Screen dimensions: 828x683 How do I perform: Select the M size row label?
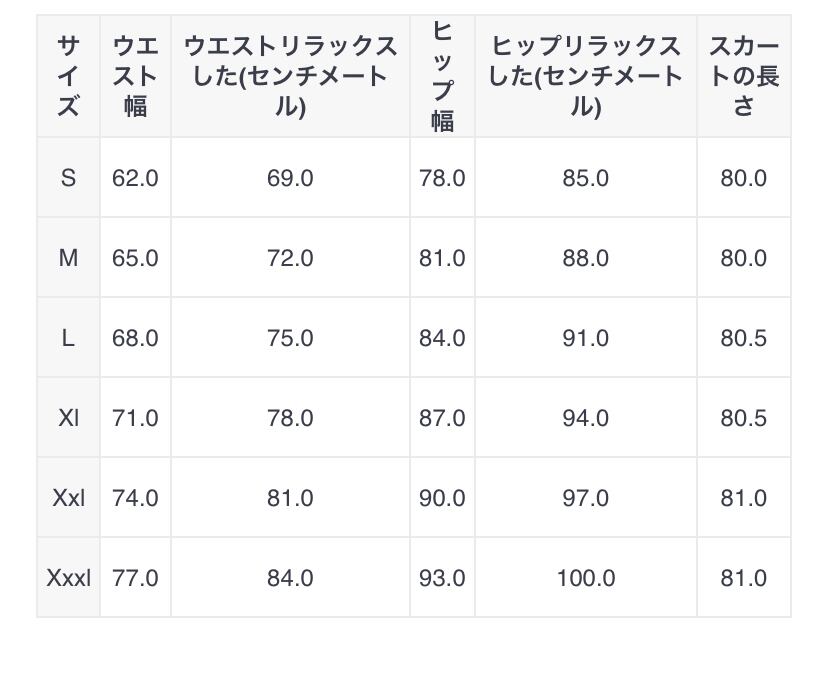[68, 258]
